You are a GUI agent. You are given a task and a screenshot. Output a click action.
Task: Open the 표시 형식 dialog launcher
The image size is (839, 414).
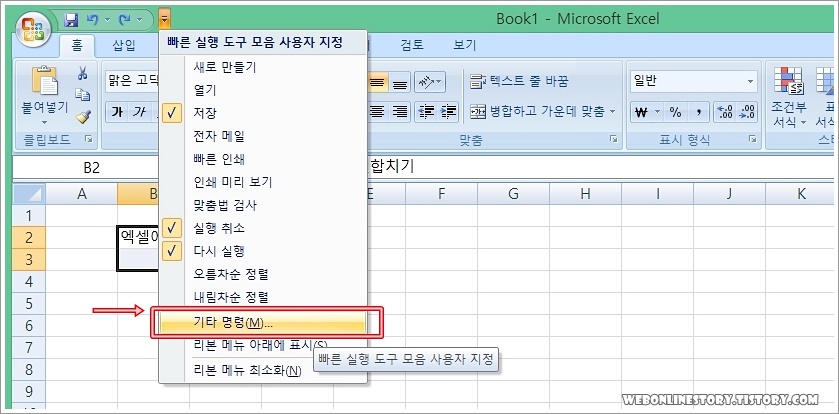click(x=753, y=140)
